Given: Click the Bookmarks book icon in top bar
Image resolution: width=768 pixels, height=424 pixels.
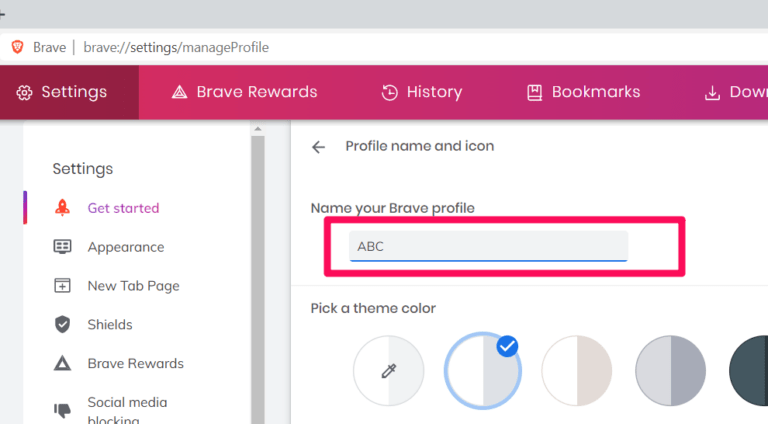Looking at the screenshot, I should 534,93.
